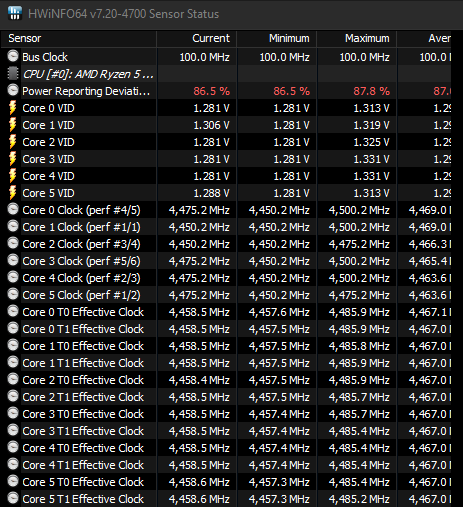
Task: Click the lightning bolt icon for Core 3 VID
Action: (x=13, y=159)
